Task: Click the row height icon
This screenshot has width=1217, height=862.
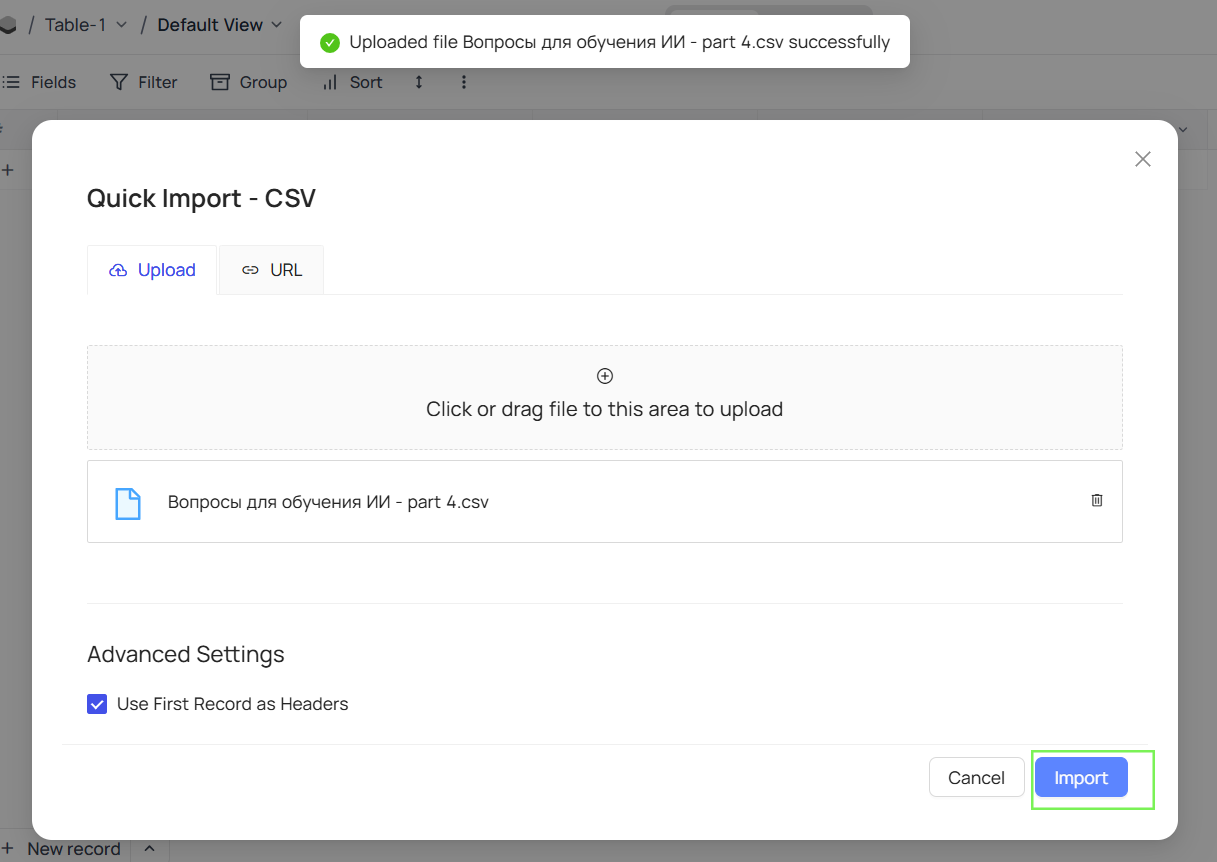Action: click(419, 82)
